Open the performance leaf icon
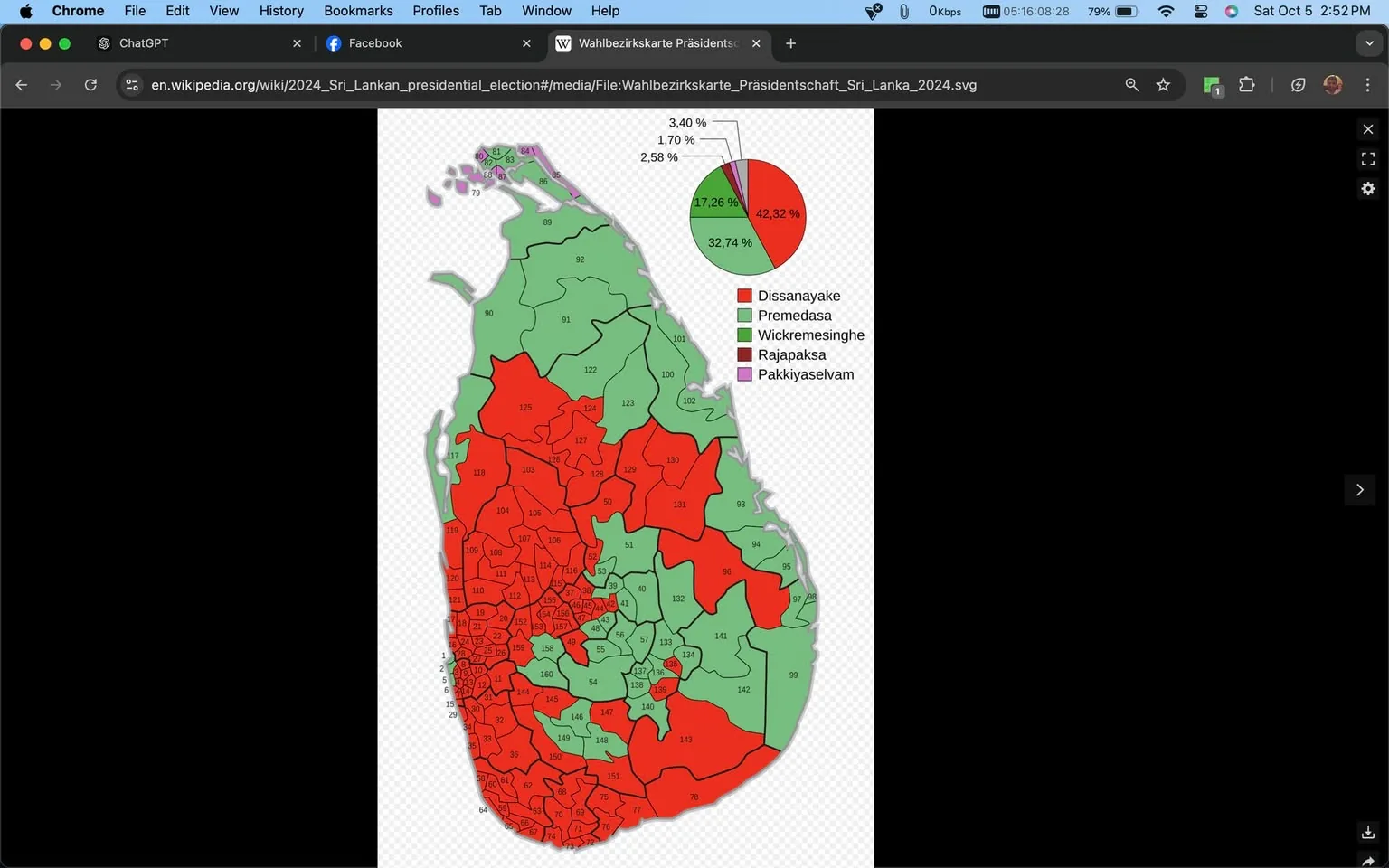Screen dimensions: 1389x868 (x=1298, y=84)
